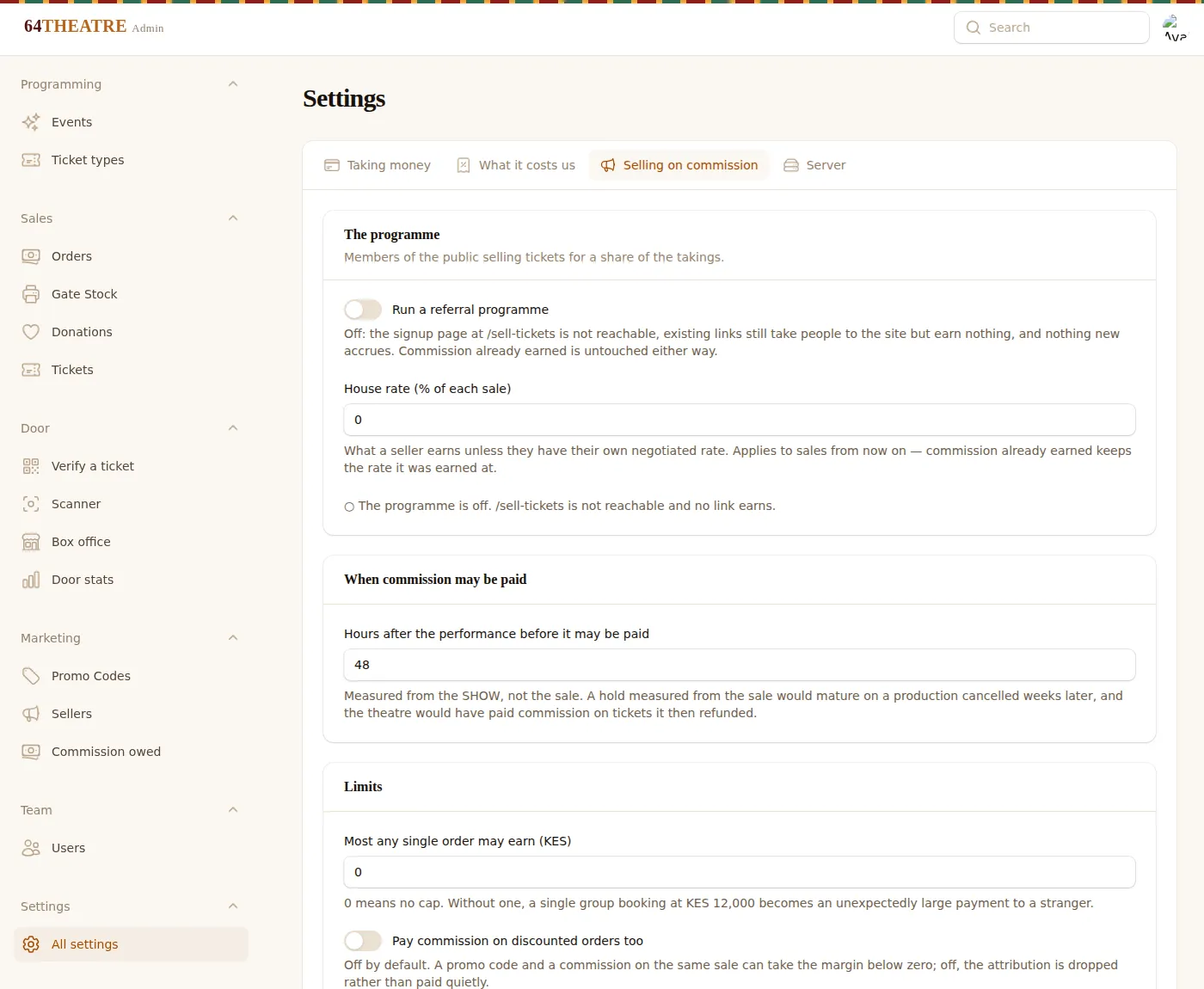
Task: Collapse the Programming sidebar group
Action: pyautogui.click(x=232, y=84)
